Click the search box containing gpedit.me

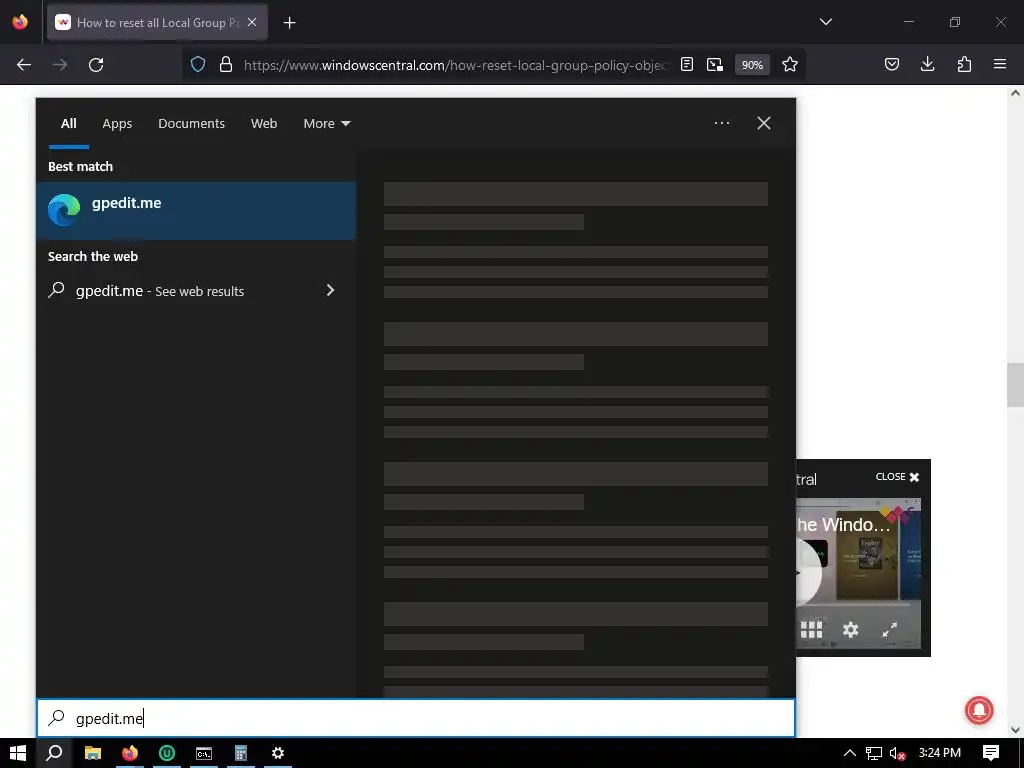coord(416,718)
